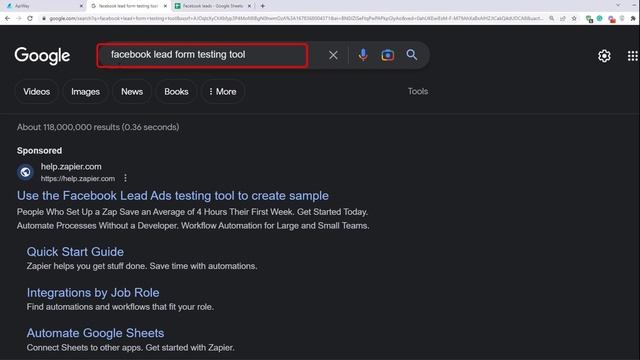Open a new browser tab

(x=262, y=6)
